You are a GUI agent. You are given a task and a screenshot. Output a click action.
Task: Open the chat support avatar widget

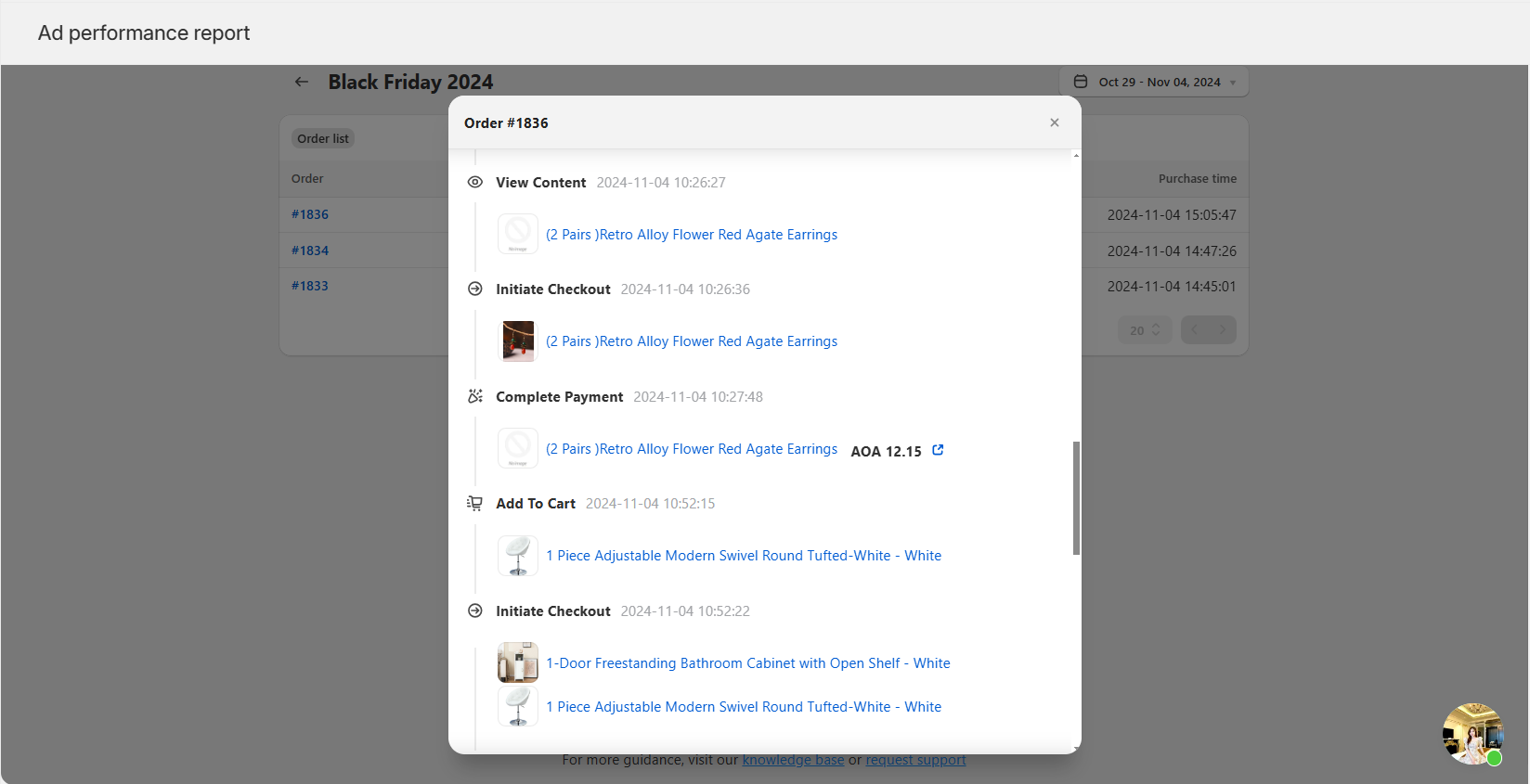tap(1472, 734)
